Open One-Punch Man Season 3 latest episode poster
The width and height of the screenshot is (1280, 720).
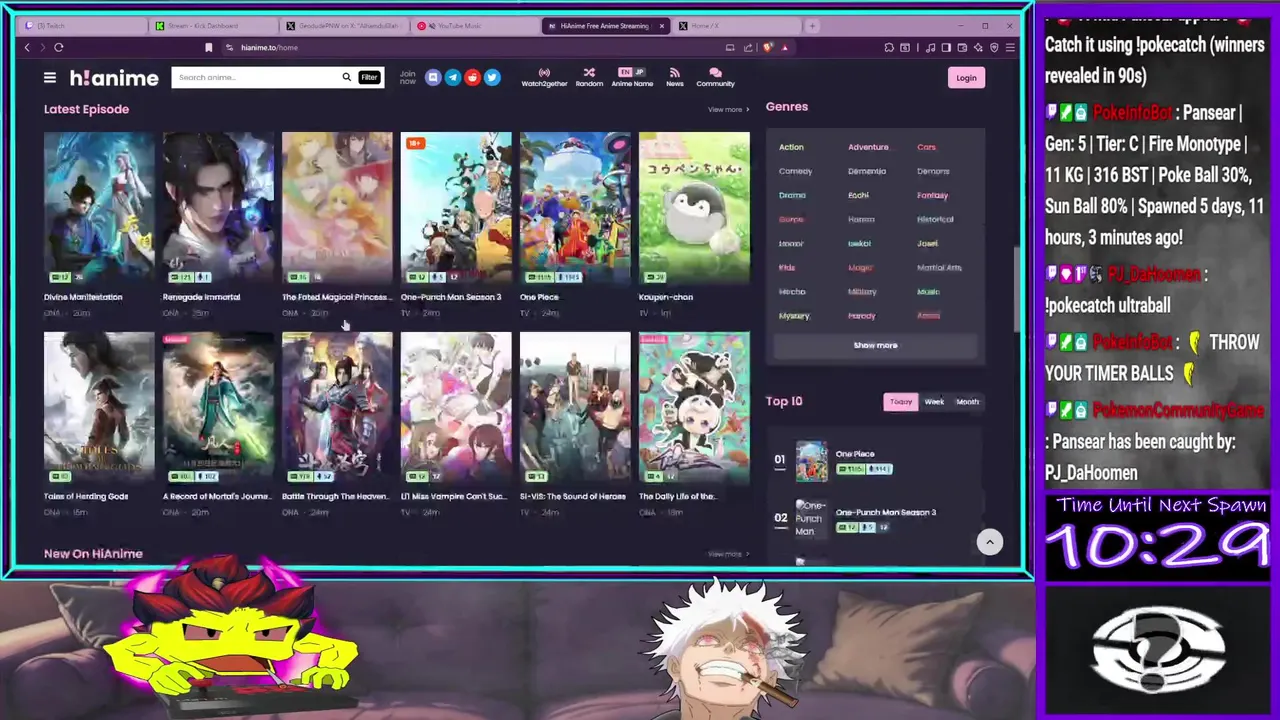click(456, 207)
